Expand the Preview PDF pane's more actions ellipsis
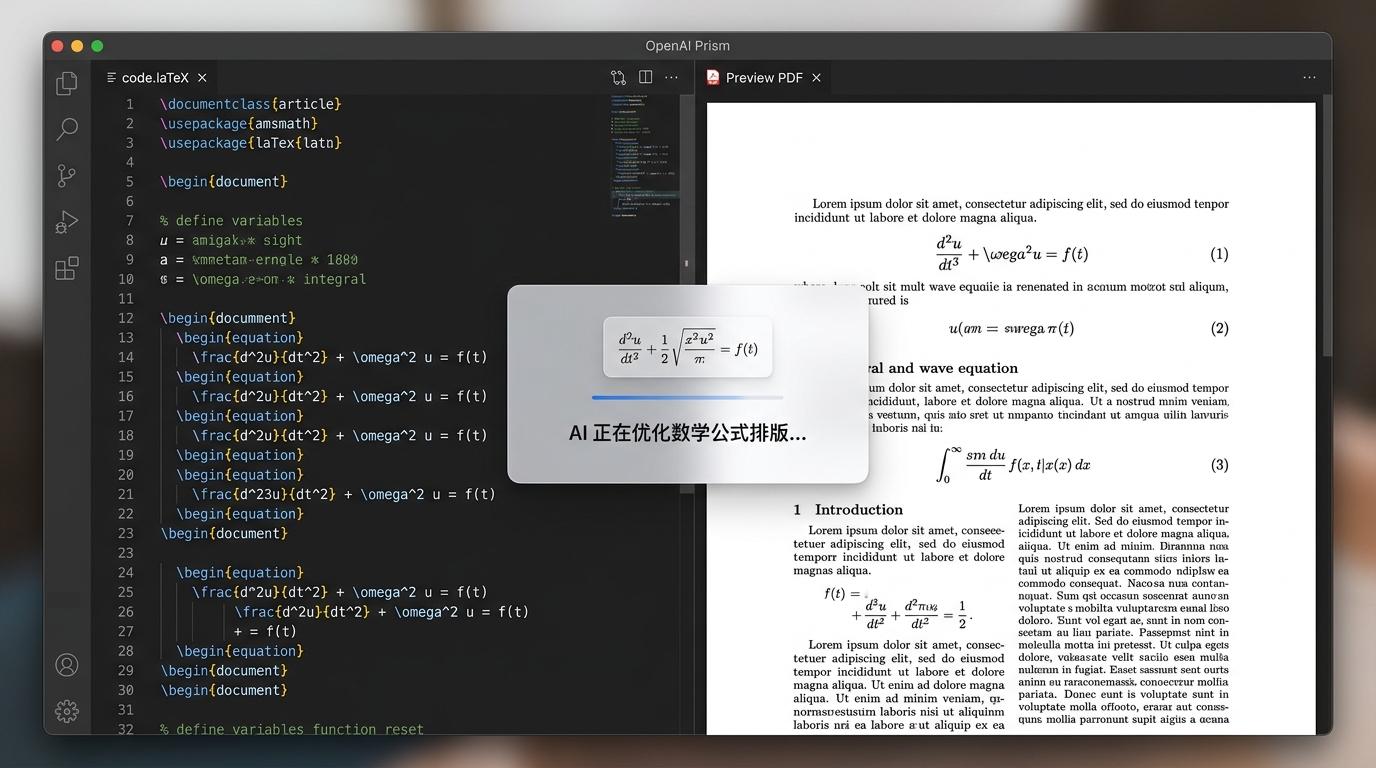 (1309, 77)
